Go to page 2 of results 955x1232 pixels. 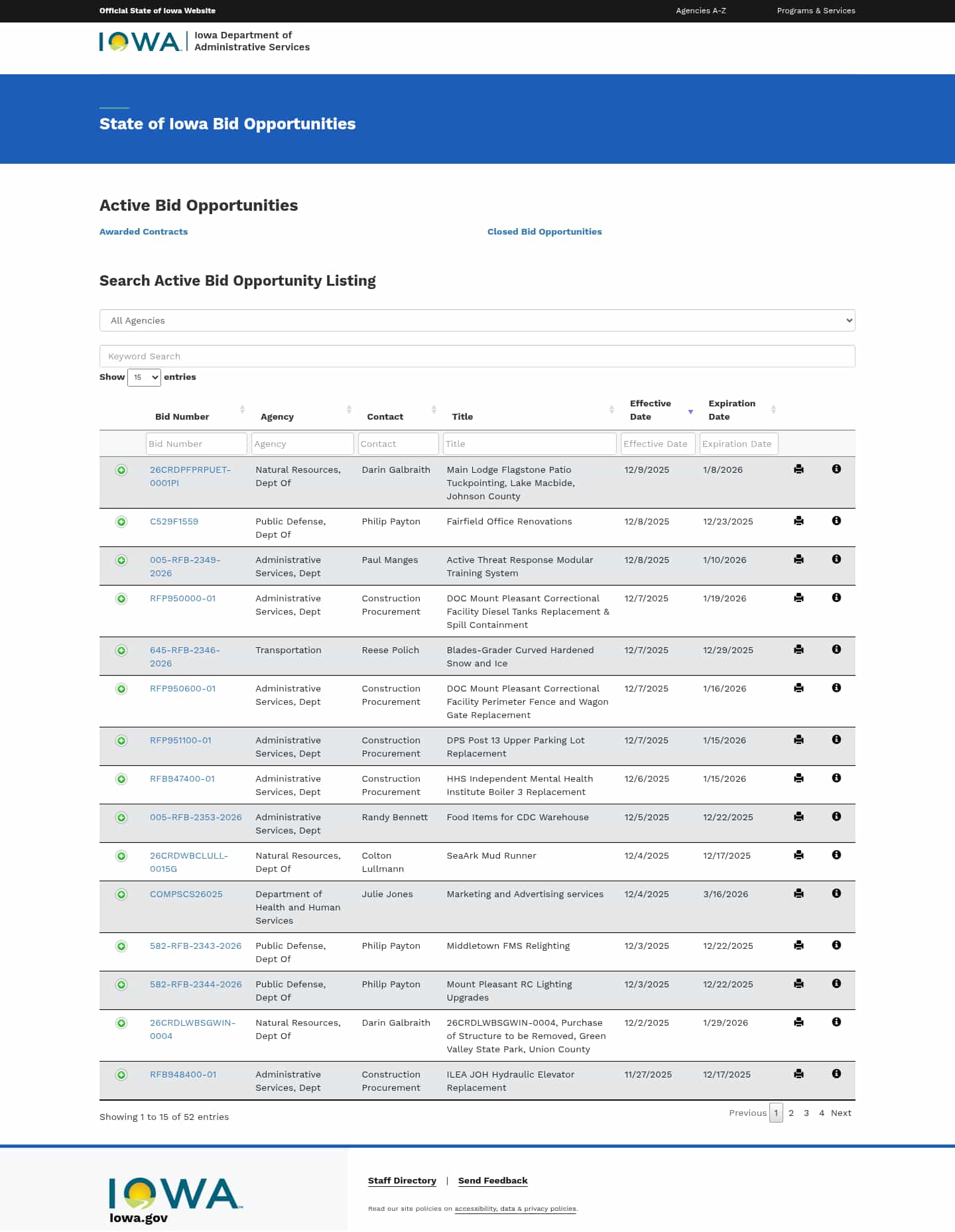pyautogui.click(x=791, y=1113)
